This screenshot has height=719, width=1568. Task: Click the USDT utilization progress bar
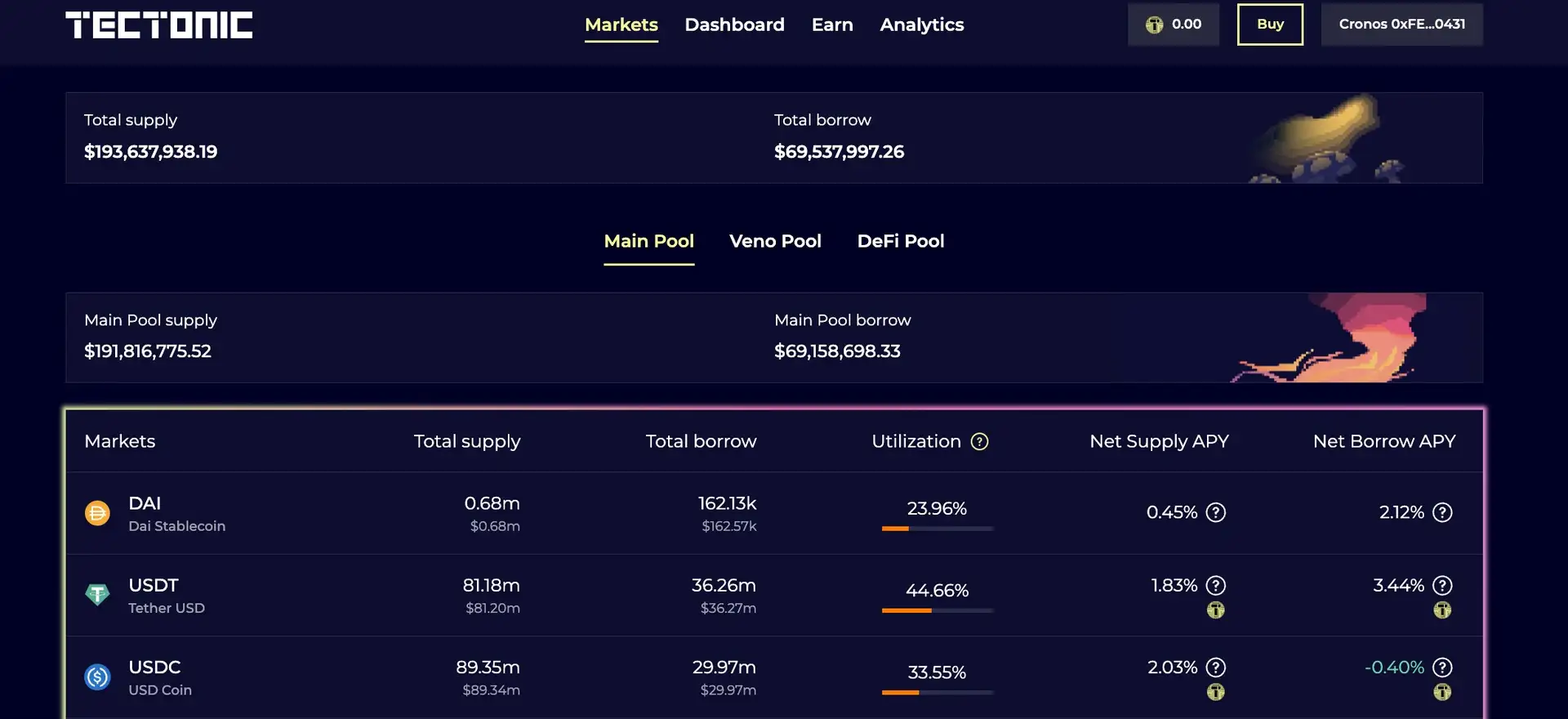pos(937,610)
